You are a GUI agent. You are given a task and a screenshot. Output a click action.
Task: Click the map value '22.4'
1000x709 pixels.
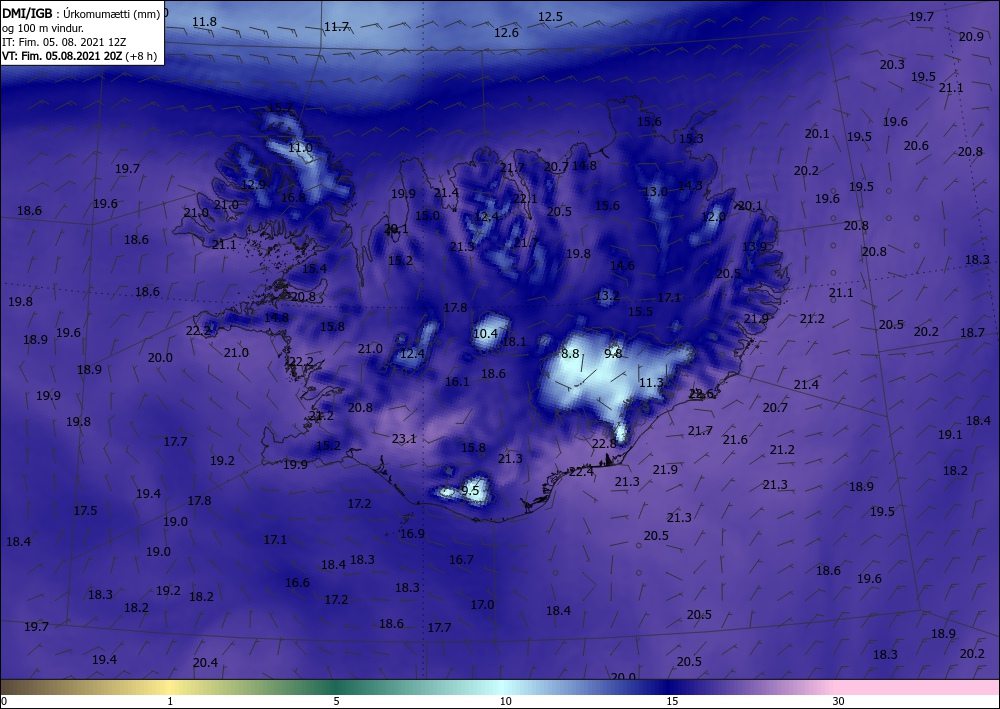(581, 472)
